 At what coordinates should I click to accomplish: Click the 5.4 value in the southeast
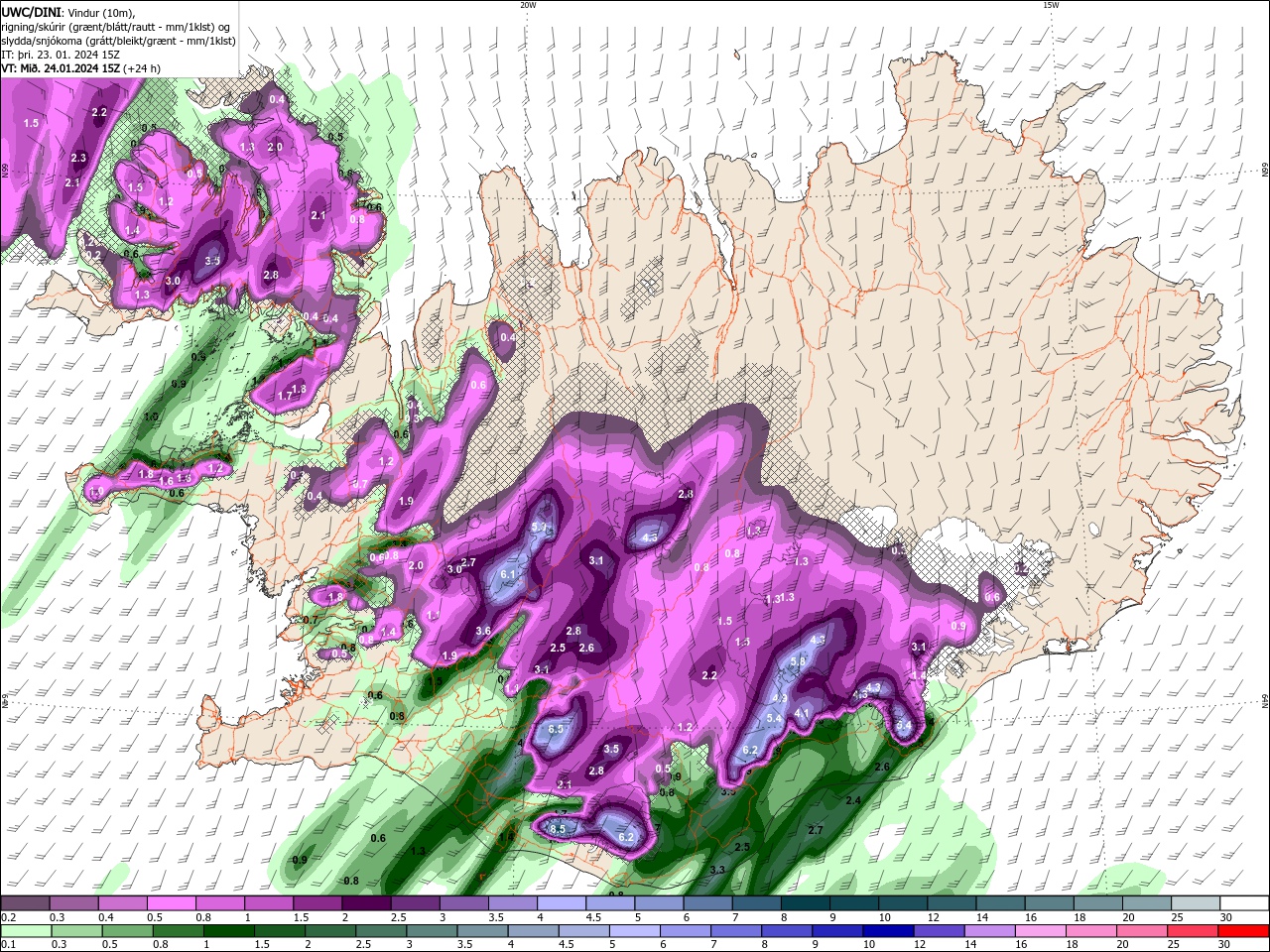point(776,718)
